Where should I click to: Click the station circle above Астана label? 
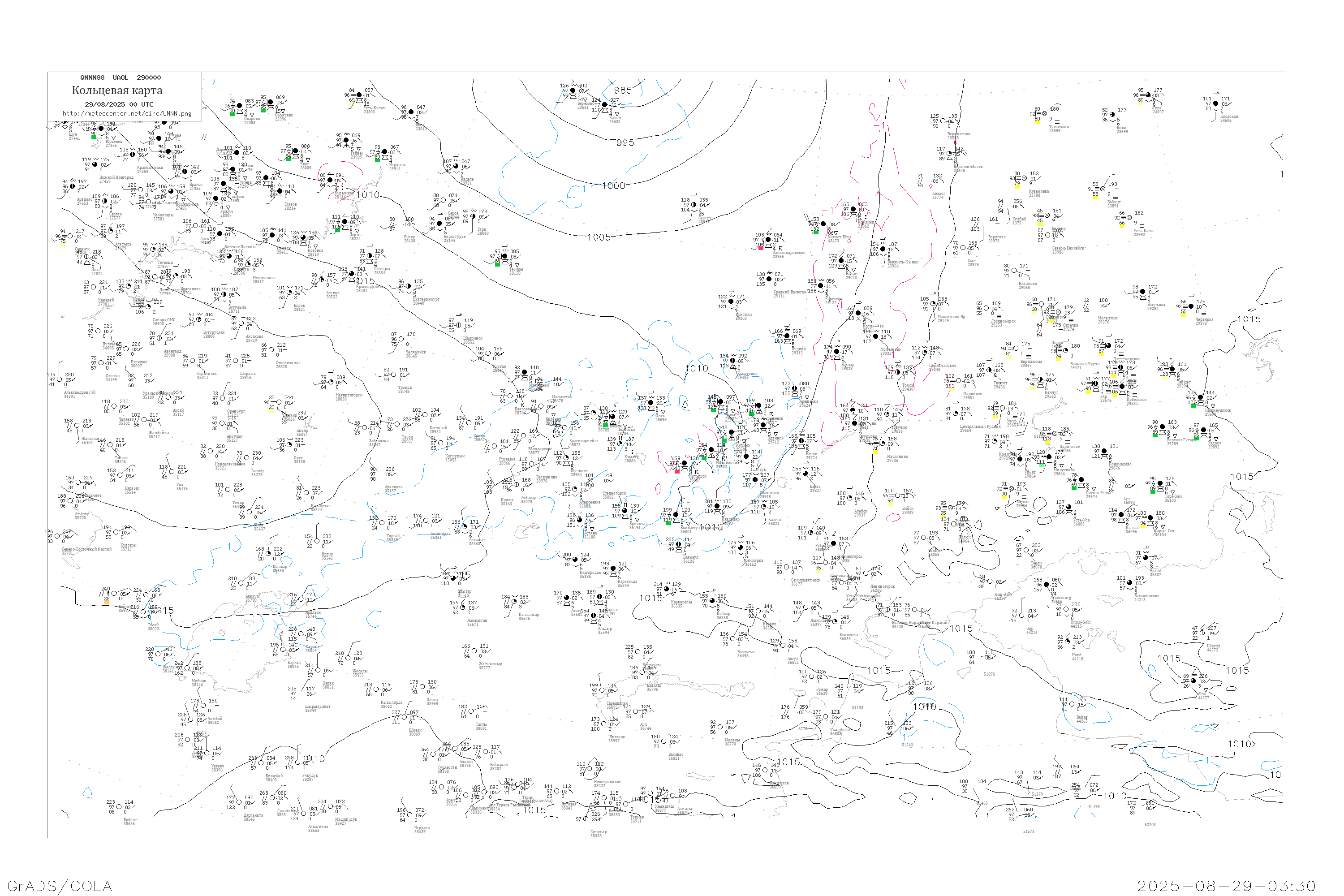point(579,520)
